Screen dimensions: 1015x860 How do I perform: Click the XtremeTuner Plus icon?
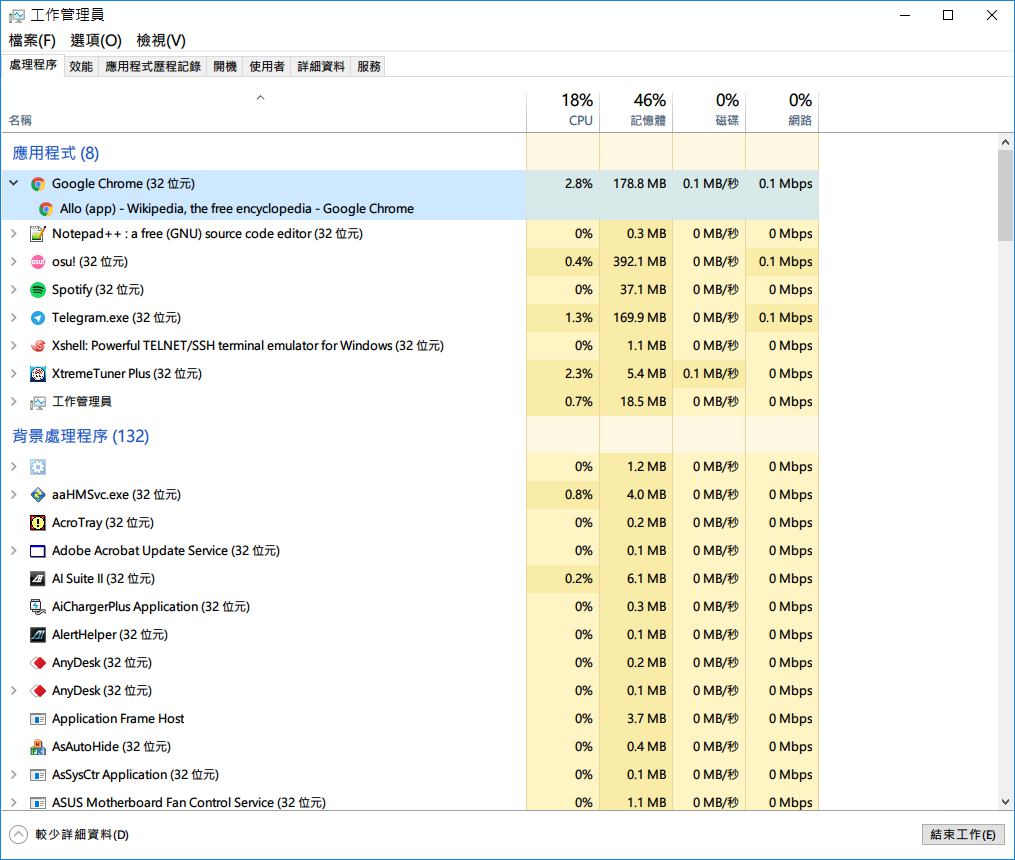[38, 374]
